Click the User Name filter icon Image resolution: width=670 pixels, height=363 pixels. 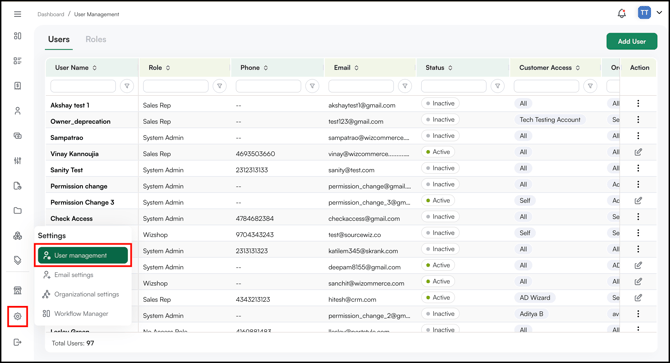(x=127, y=86)
